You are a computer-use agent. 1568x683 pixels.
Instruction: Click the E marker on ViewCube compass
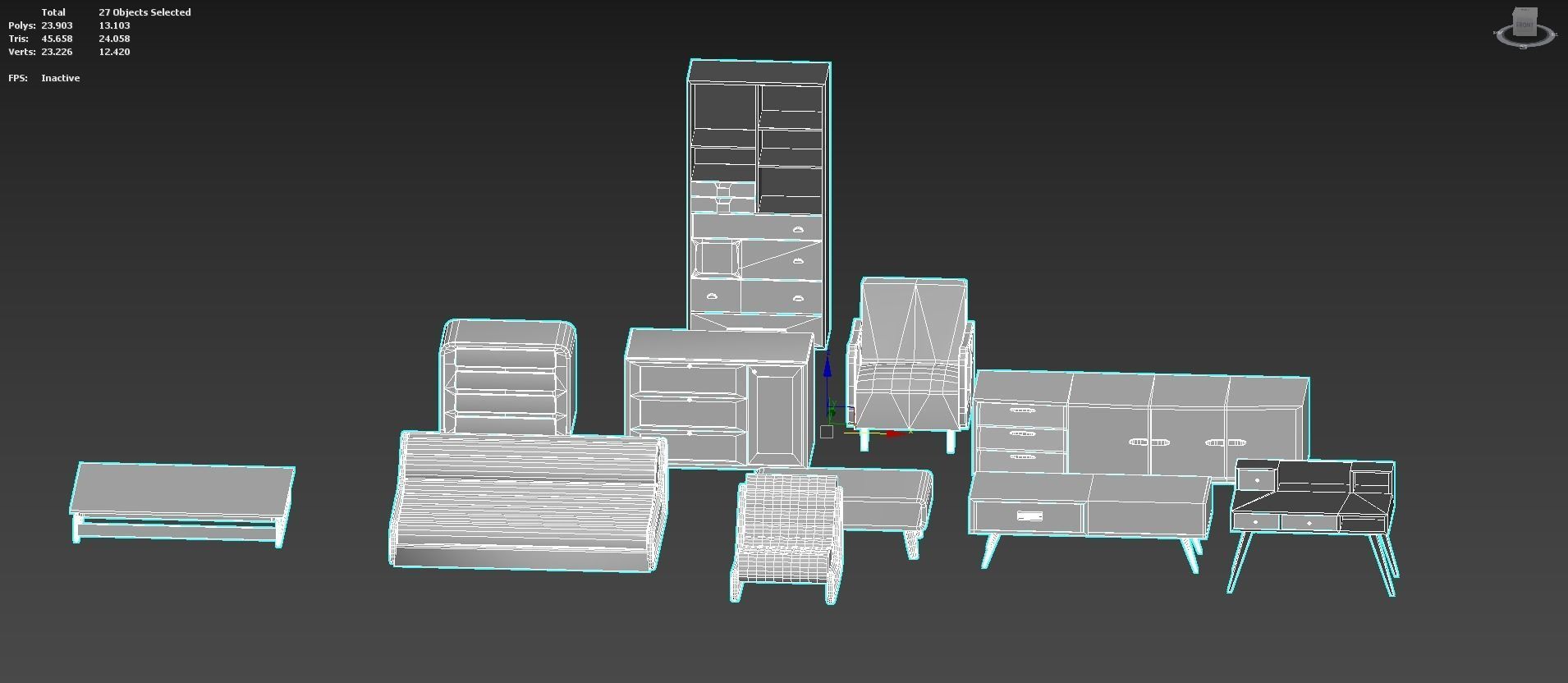tap(1555, 34)
